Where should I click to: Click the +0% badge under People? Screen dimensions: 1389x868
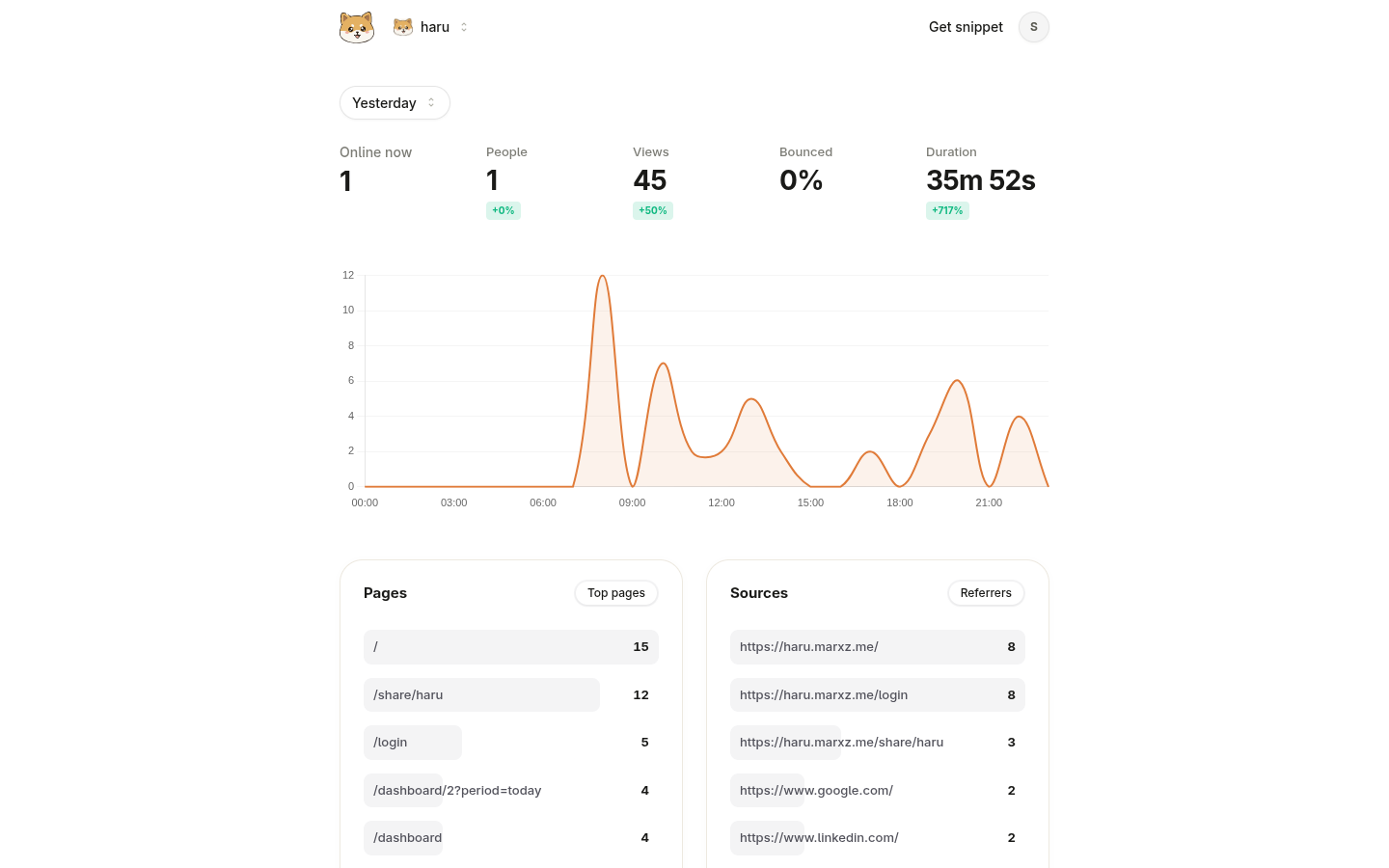coord(503,210)
